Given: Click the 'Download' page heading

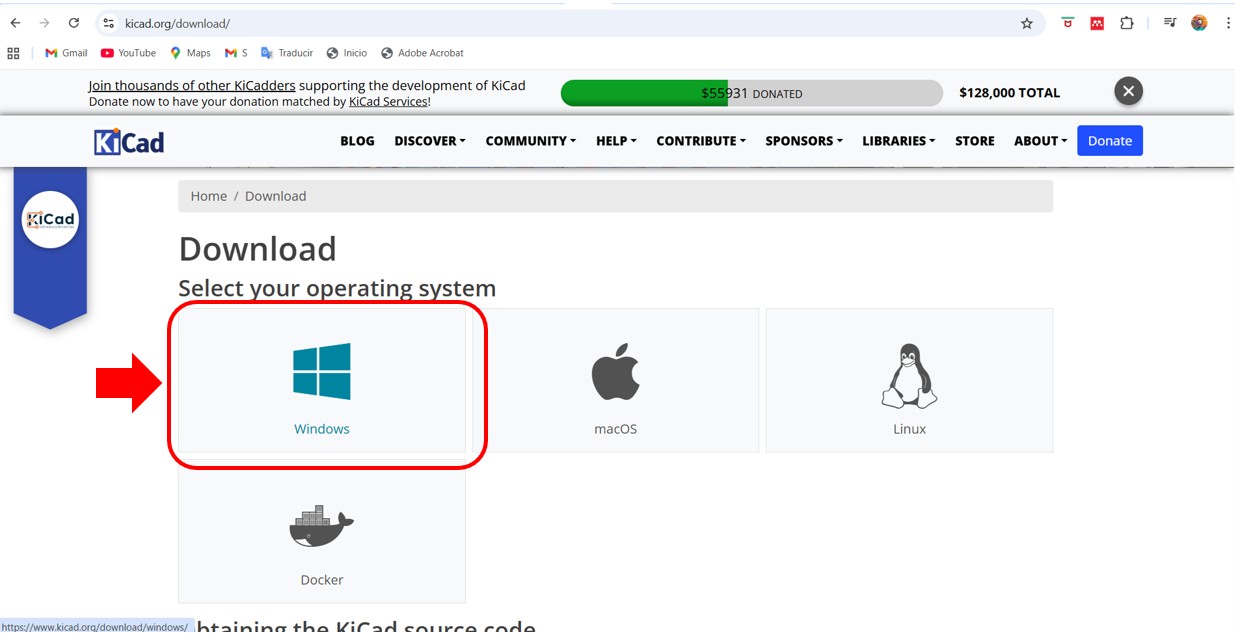Looking at the screenshot, I should point(258,248).
